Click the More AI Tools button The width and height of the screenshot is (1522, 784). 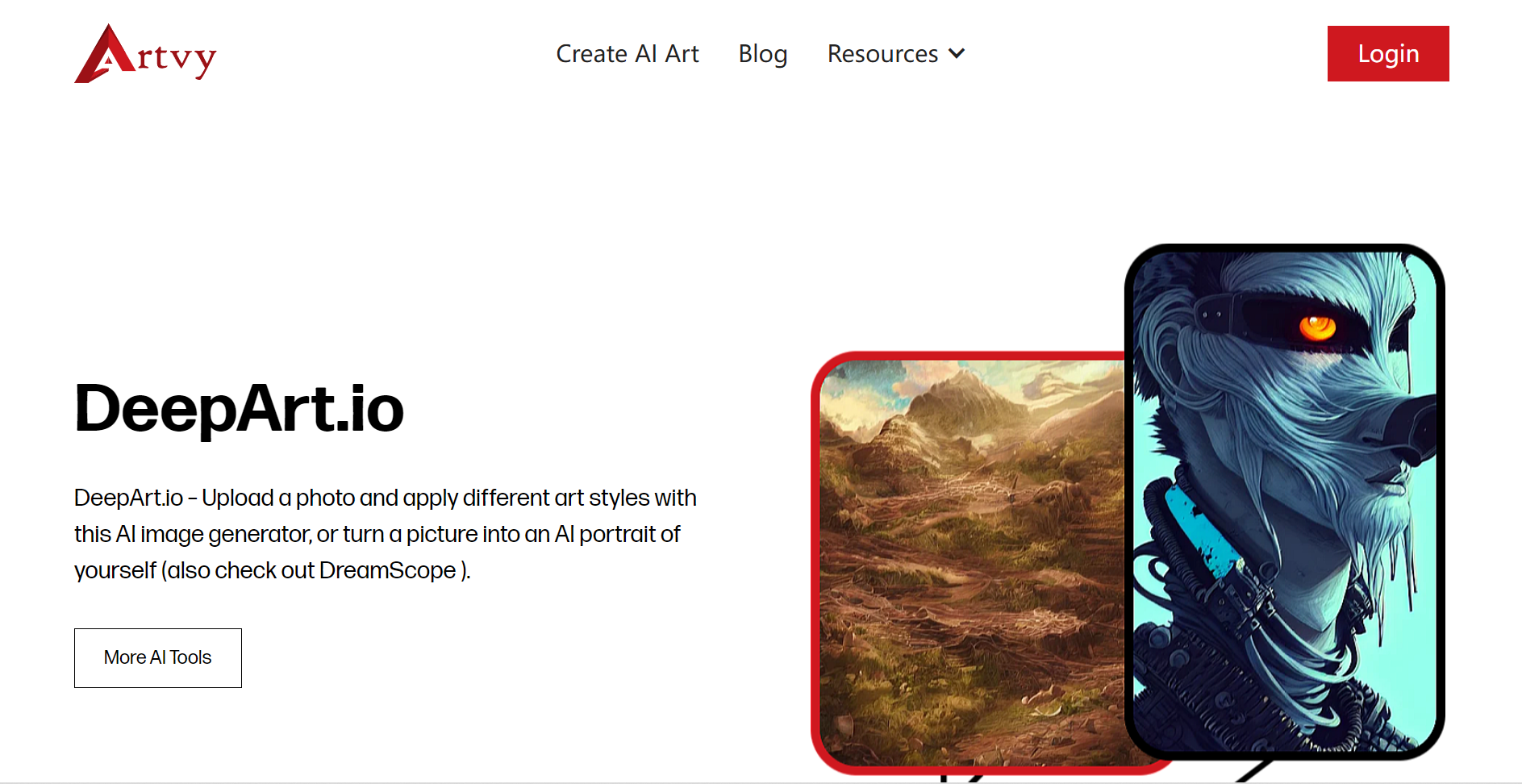coord(158,658)
